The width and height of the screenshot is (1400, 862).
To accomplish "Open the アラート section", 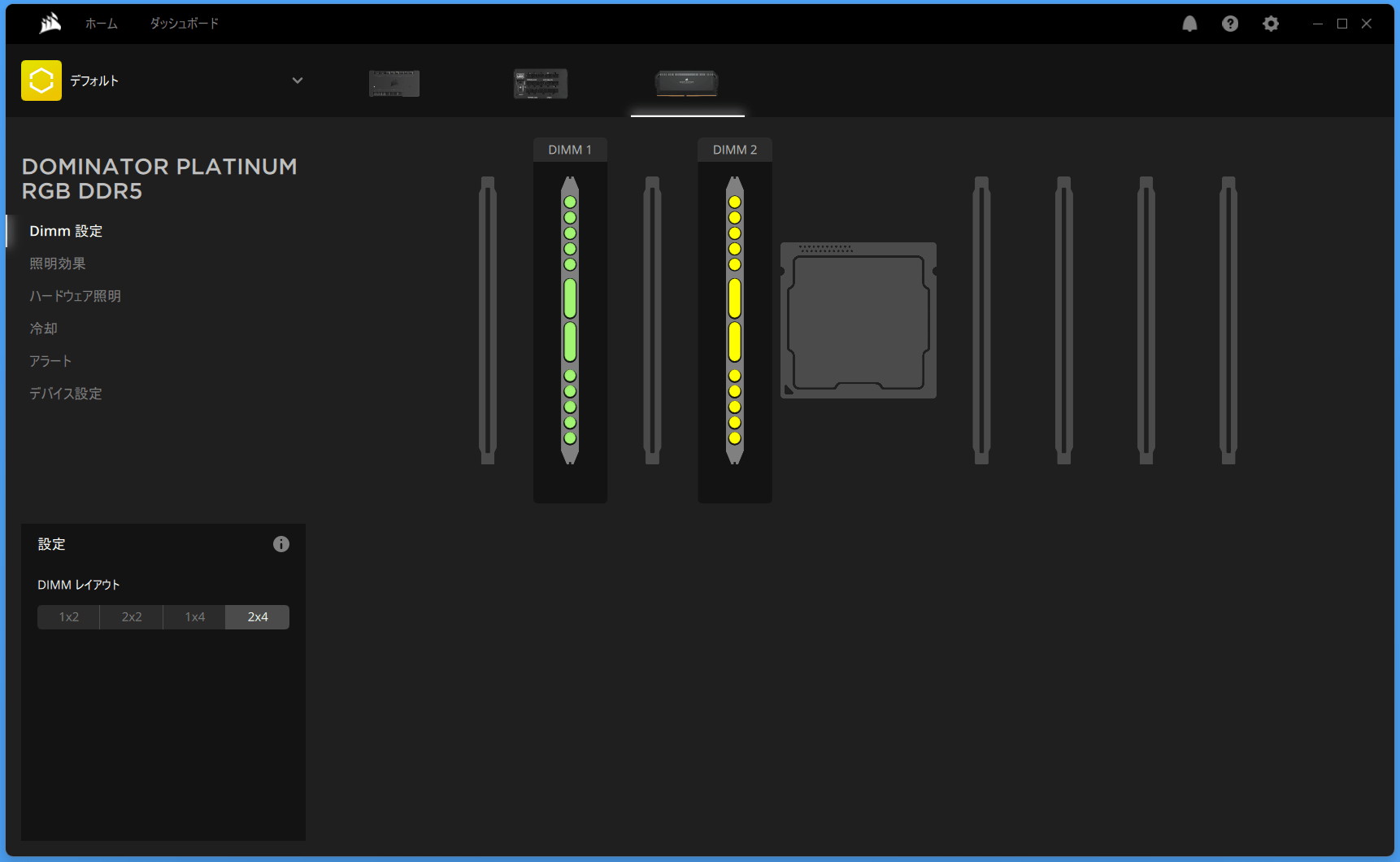I will pos(50,361).
